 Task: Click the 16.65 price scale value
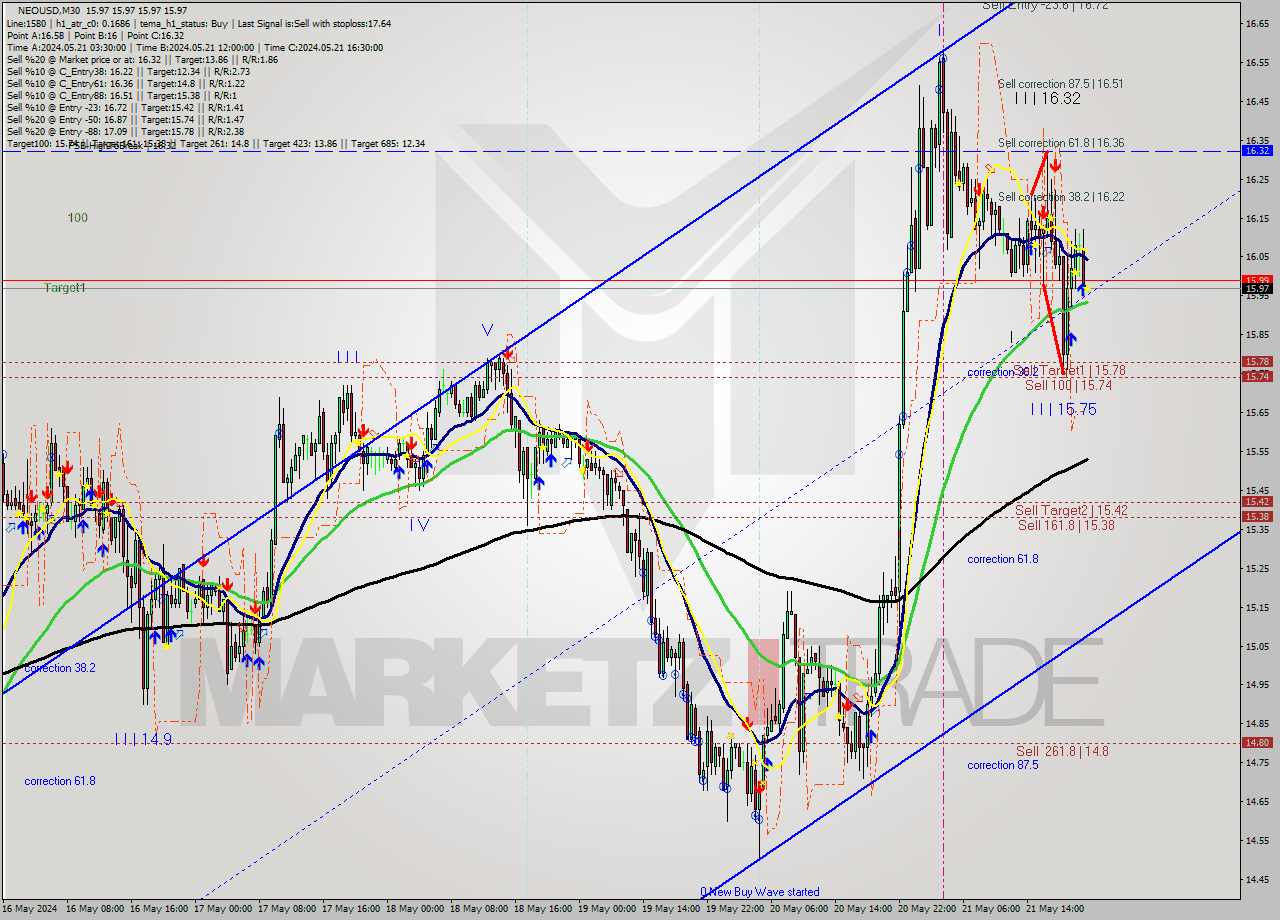click(1257, 23)
